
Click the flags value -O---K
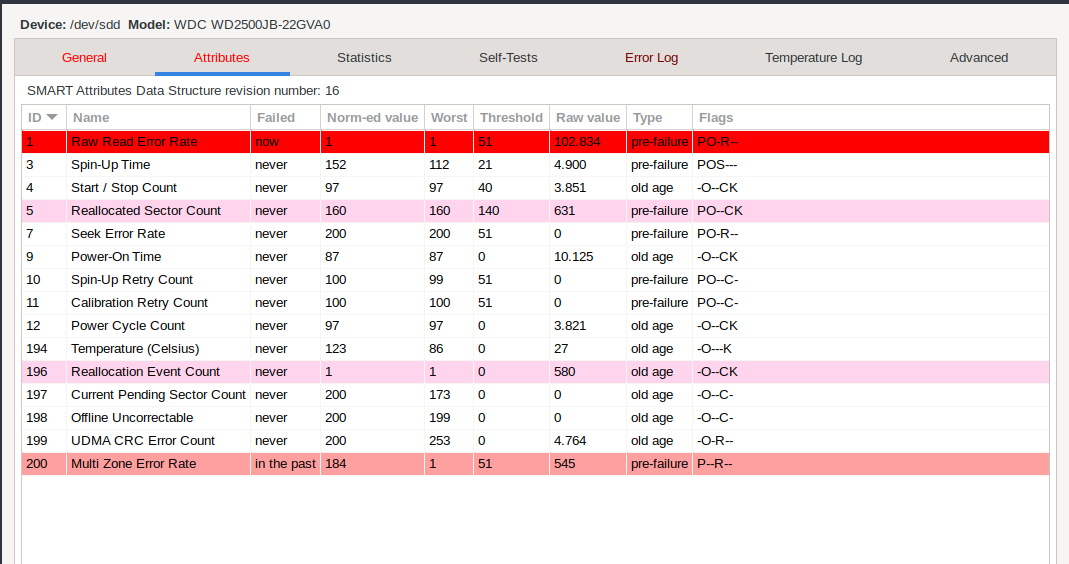714,349
